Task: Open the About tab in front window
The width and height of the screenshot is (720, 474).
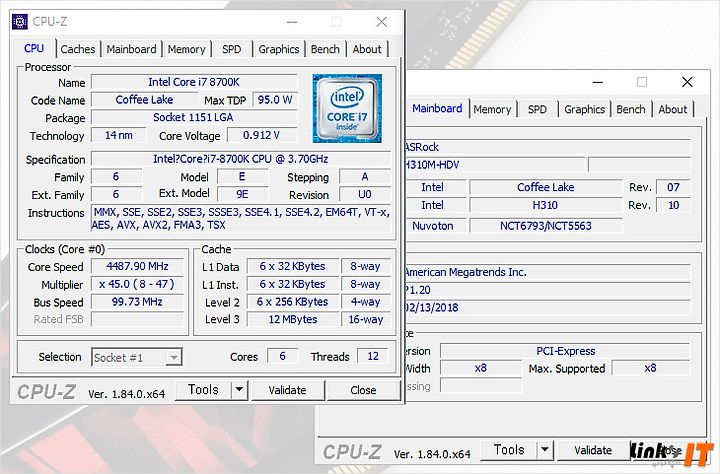Action: [x=367, y=49]
